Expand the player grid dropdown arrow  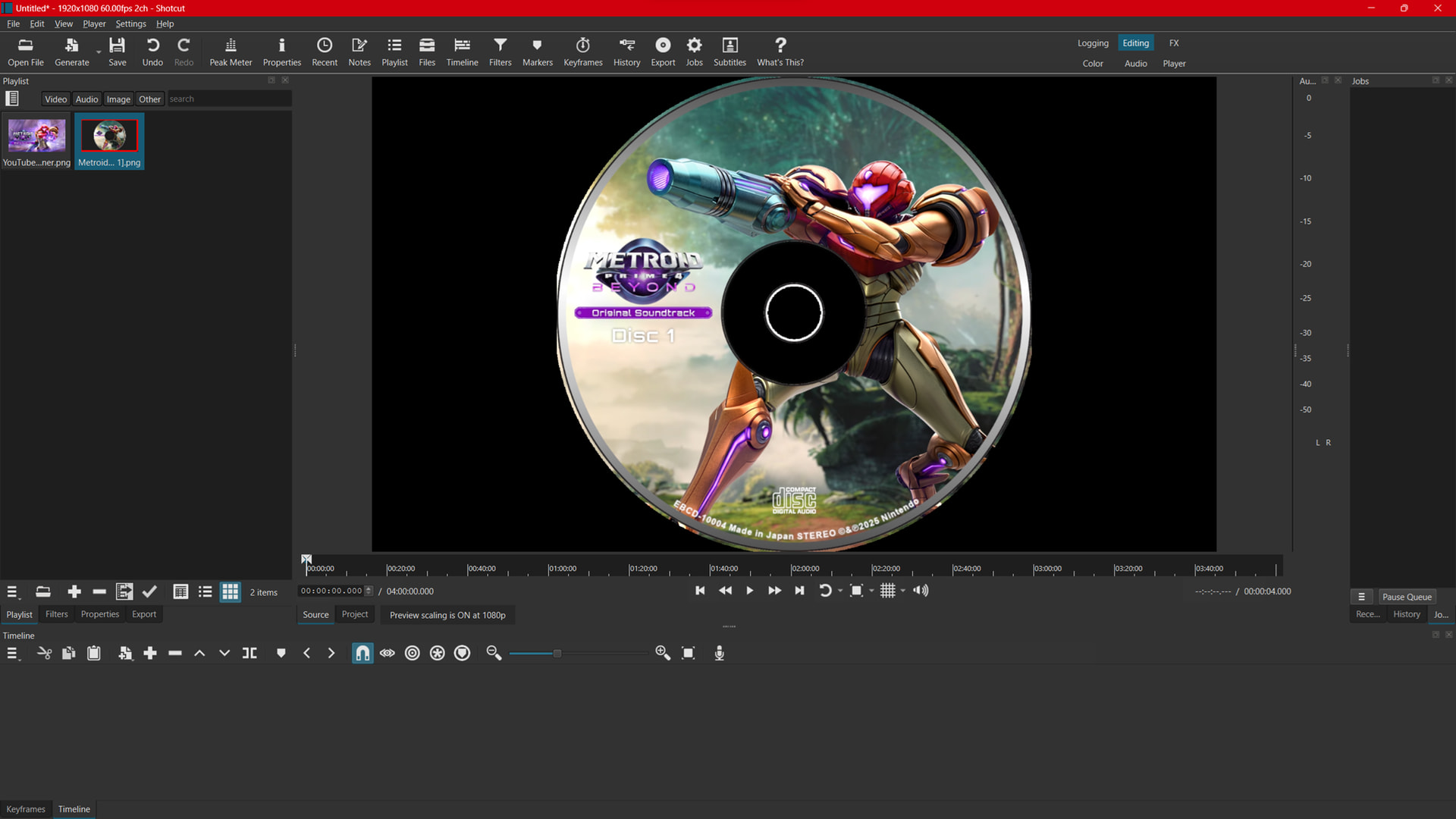903,591
